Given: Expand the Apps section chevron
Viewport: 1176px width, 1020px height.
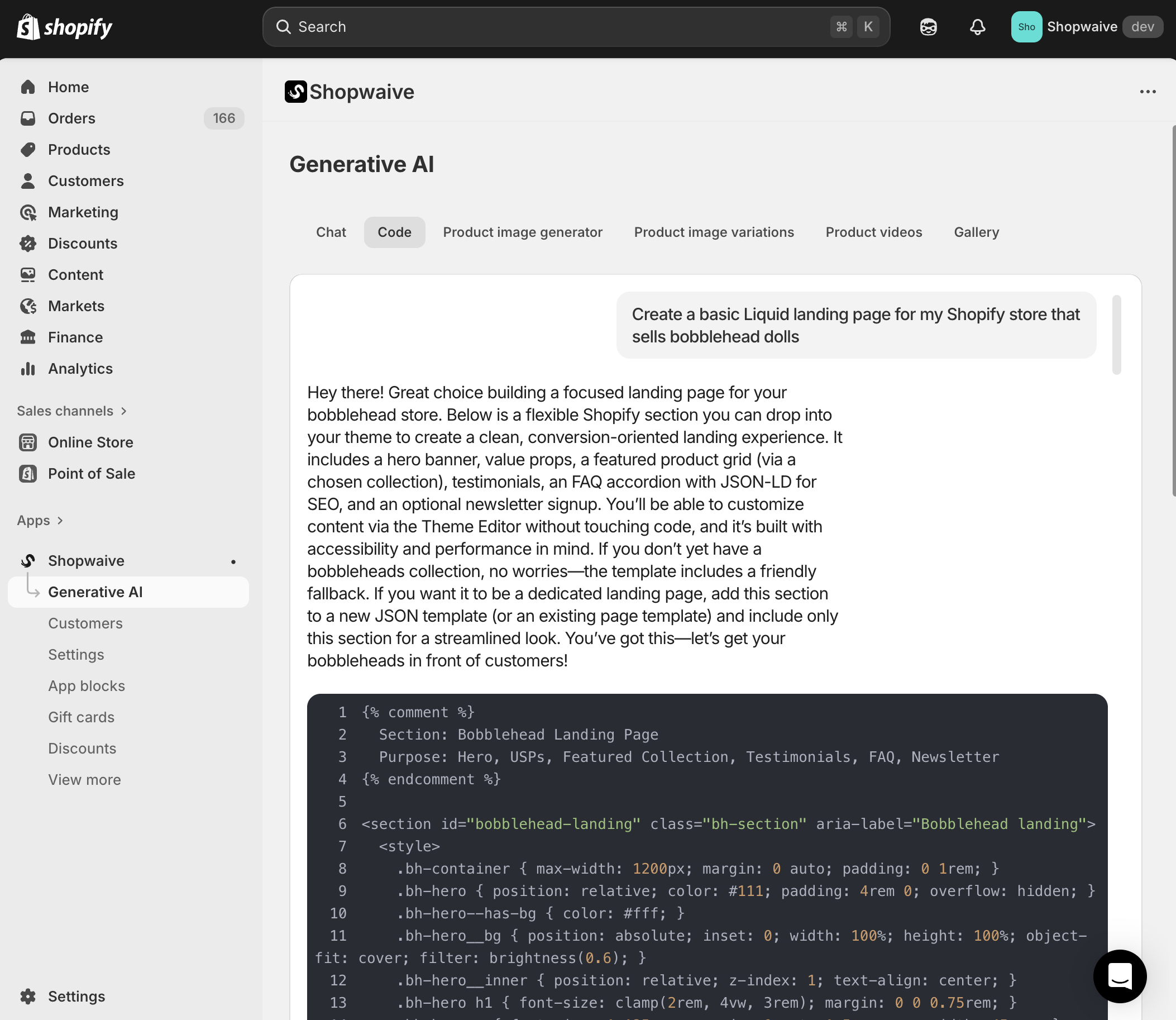Looking at the screenshot, I should tap(60, 520).
